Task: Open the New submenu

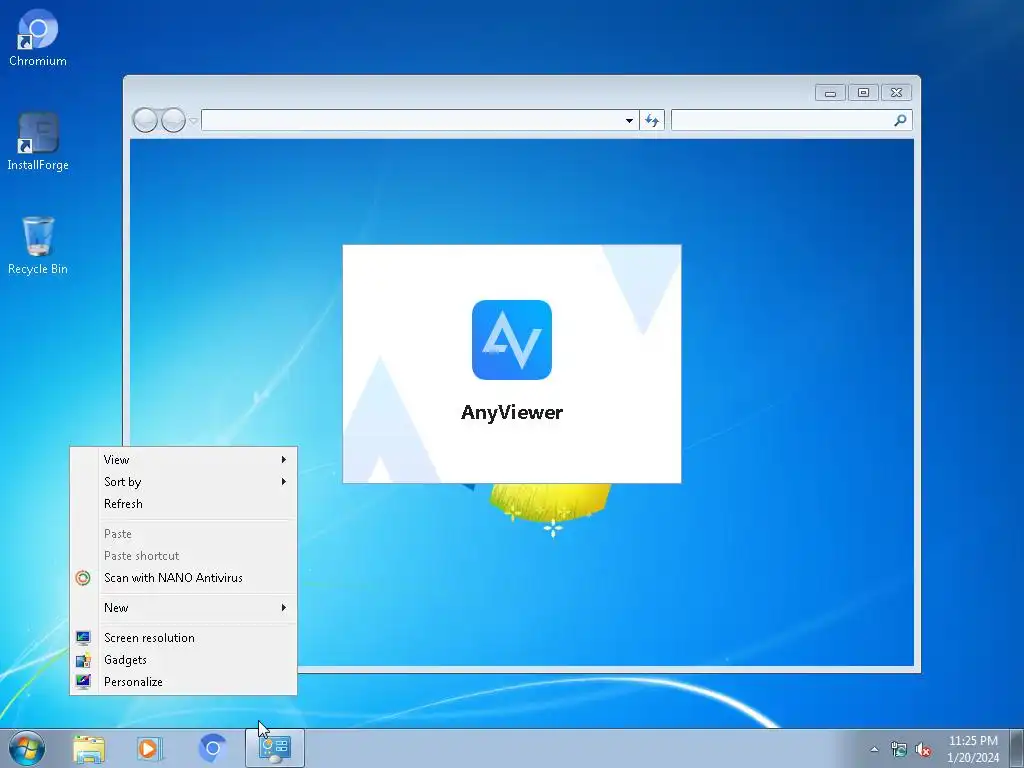Action: 184,608
